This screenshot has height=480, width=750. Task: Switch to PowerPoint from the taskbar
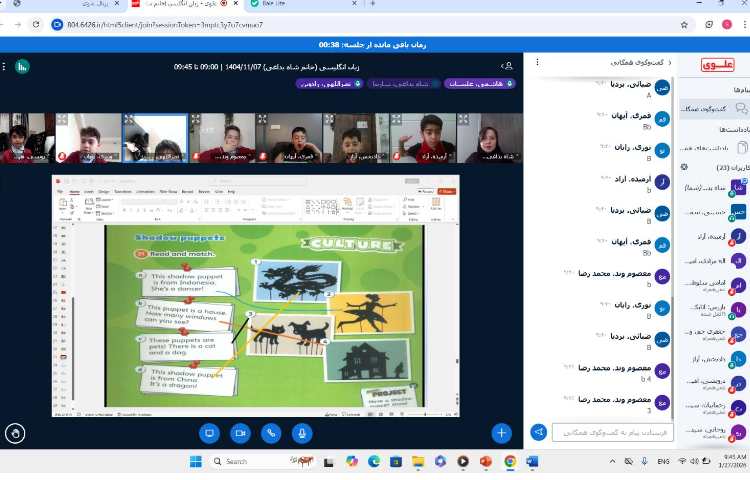pyautogui.click(x=485, y=461)
